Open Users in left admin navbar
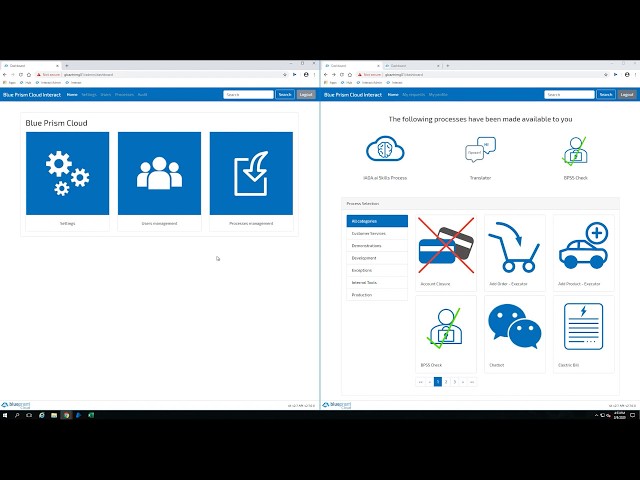640x480 pixels. tap(106, 95)
